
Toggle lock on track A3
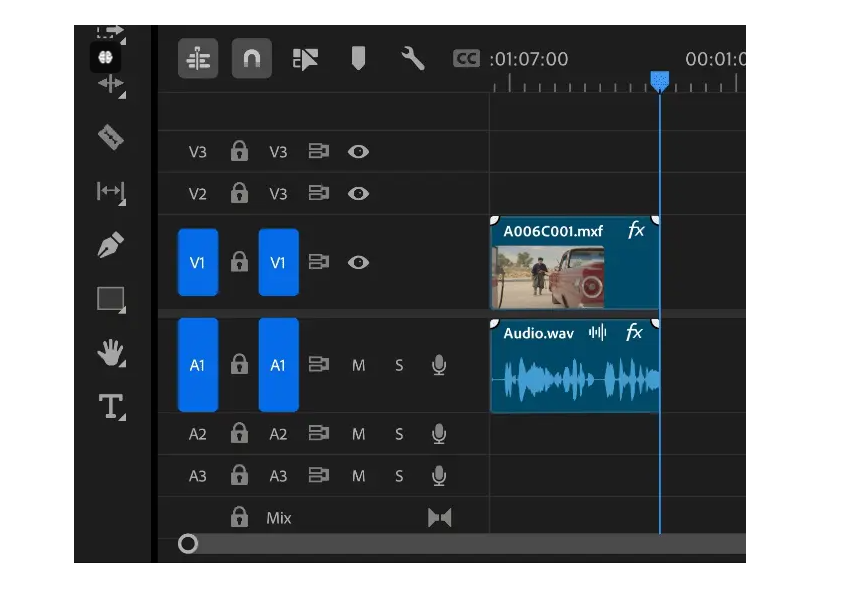click(x=239, y=475)
